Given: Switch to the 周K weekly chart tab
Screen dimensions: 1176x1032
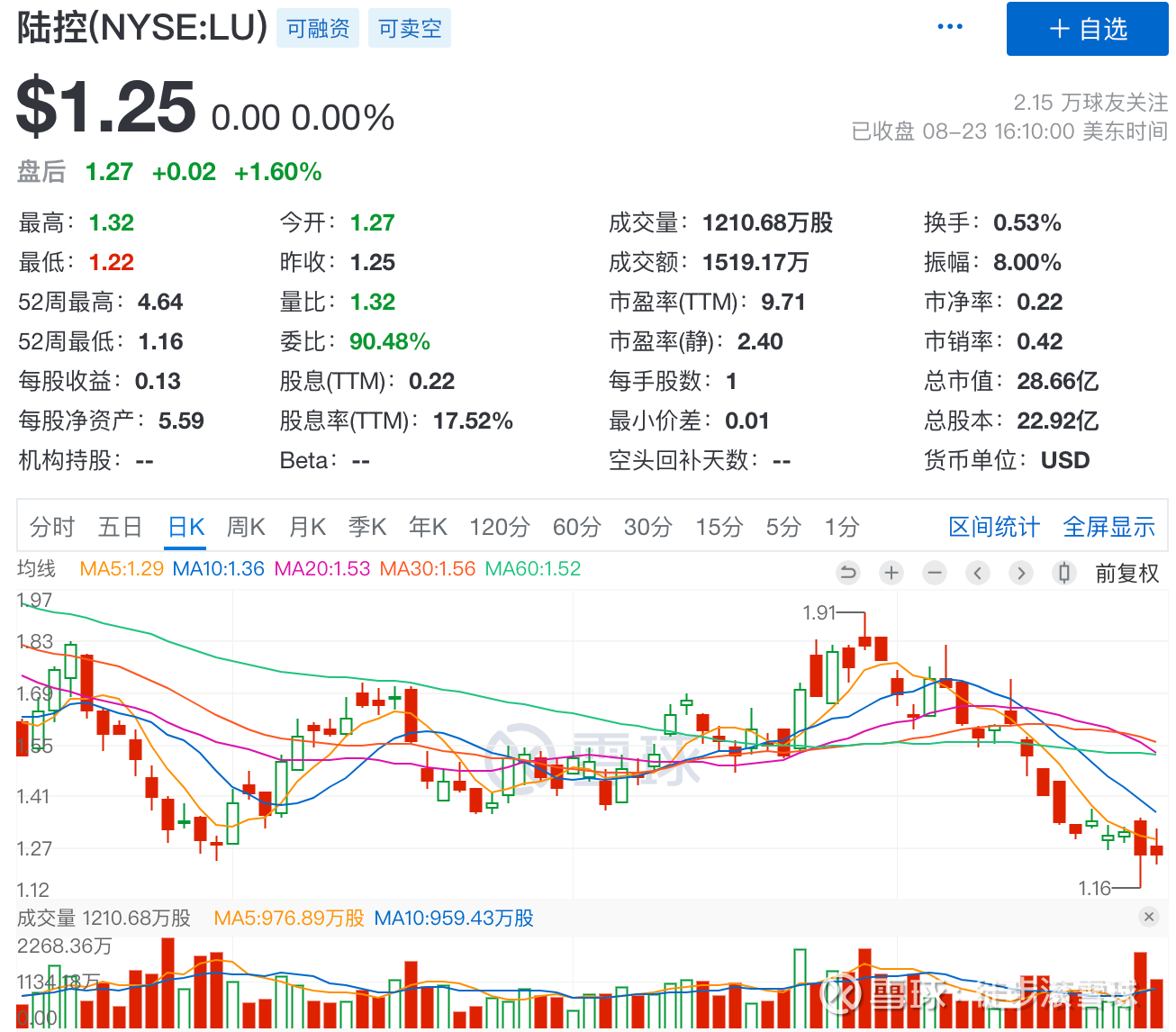Looking at the screenshot, I should pos(245,527).
